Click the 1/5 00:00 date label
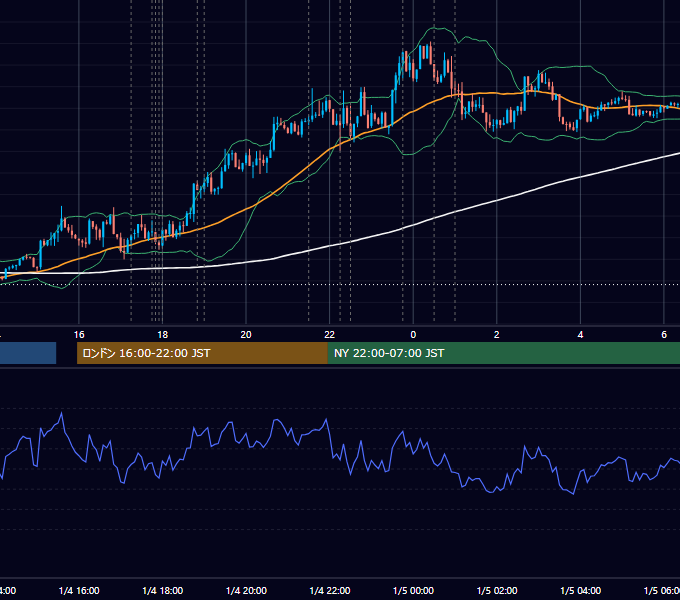The image size is (680, 600). [413, 591]
